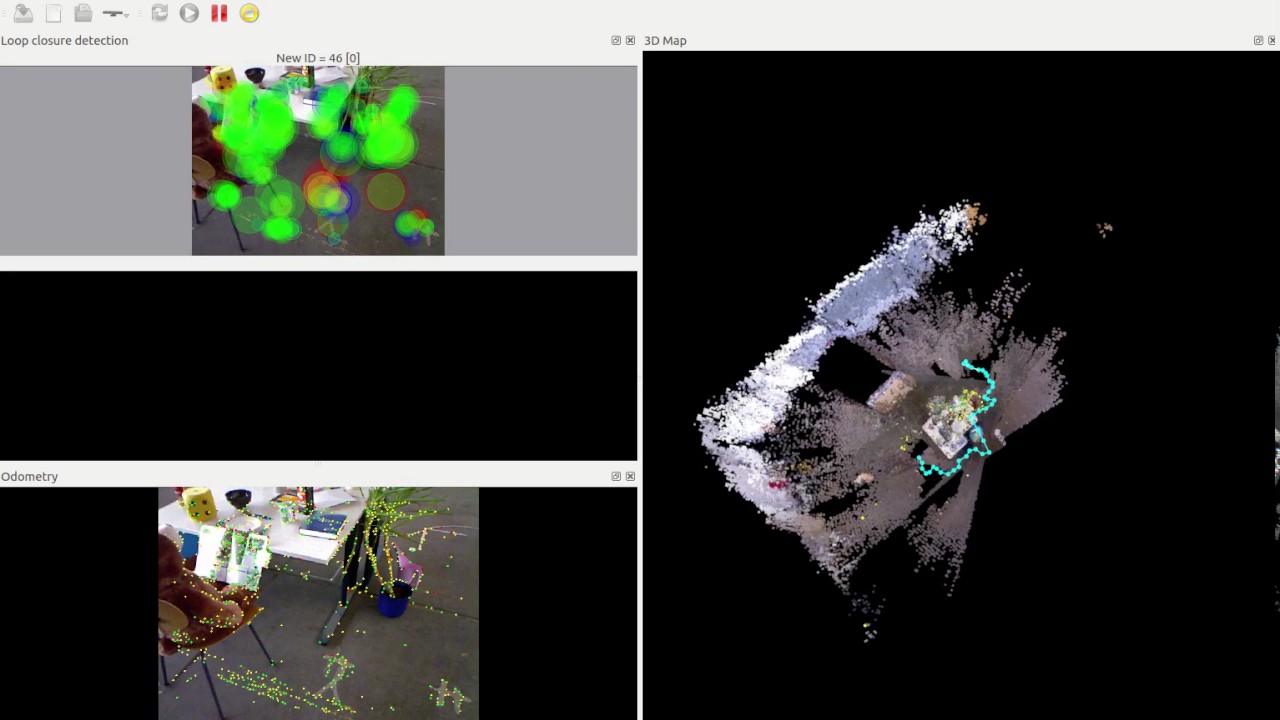Image resolution: width=1280 pixels, height=720 pixels.
Task: Pause the mapping with red pause button
Action: tap(219, 13)
